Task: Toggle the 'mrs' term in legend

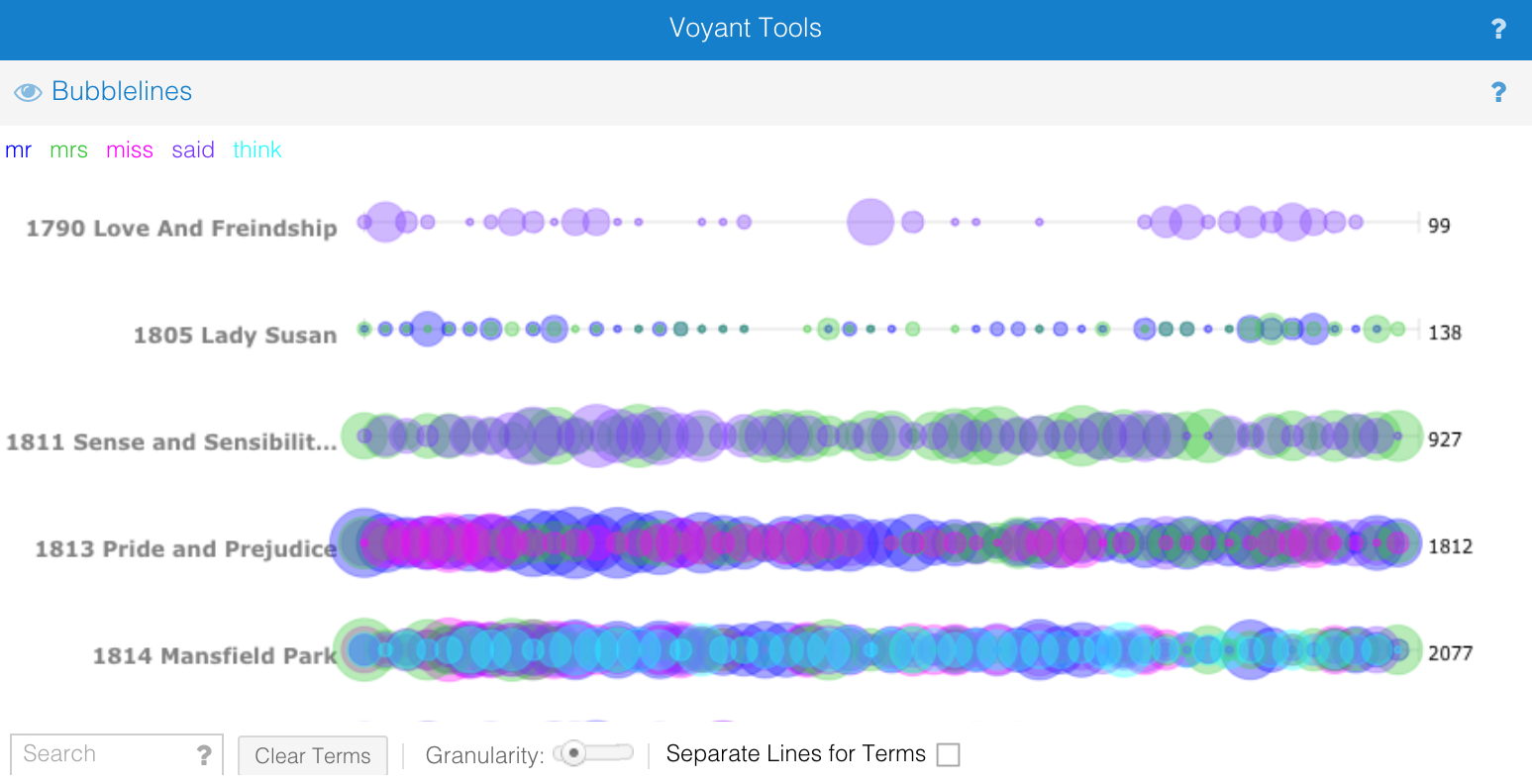Action: [68, 150]
